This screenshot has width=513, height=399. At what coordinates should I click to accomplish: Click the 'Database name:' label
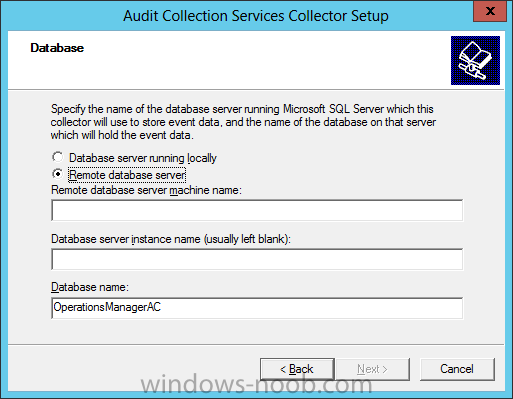tap(90, 287)
